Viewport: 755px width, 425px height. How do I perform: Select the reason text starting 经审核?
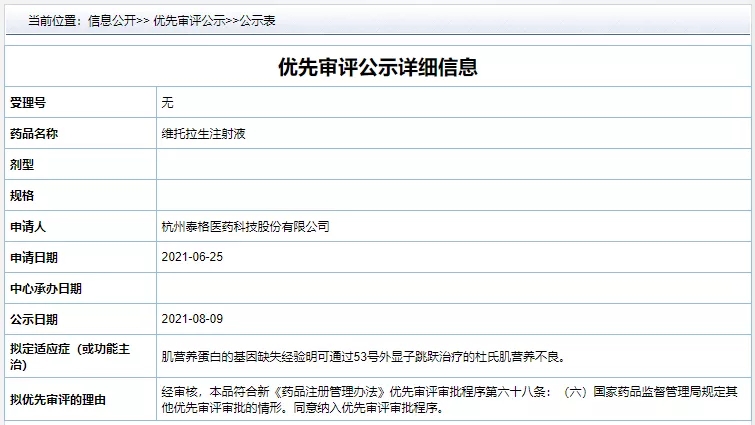tap(450, 399)
